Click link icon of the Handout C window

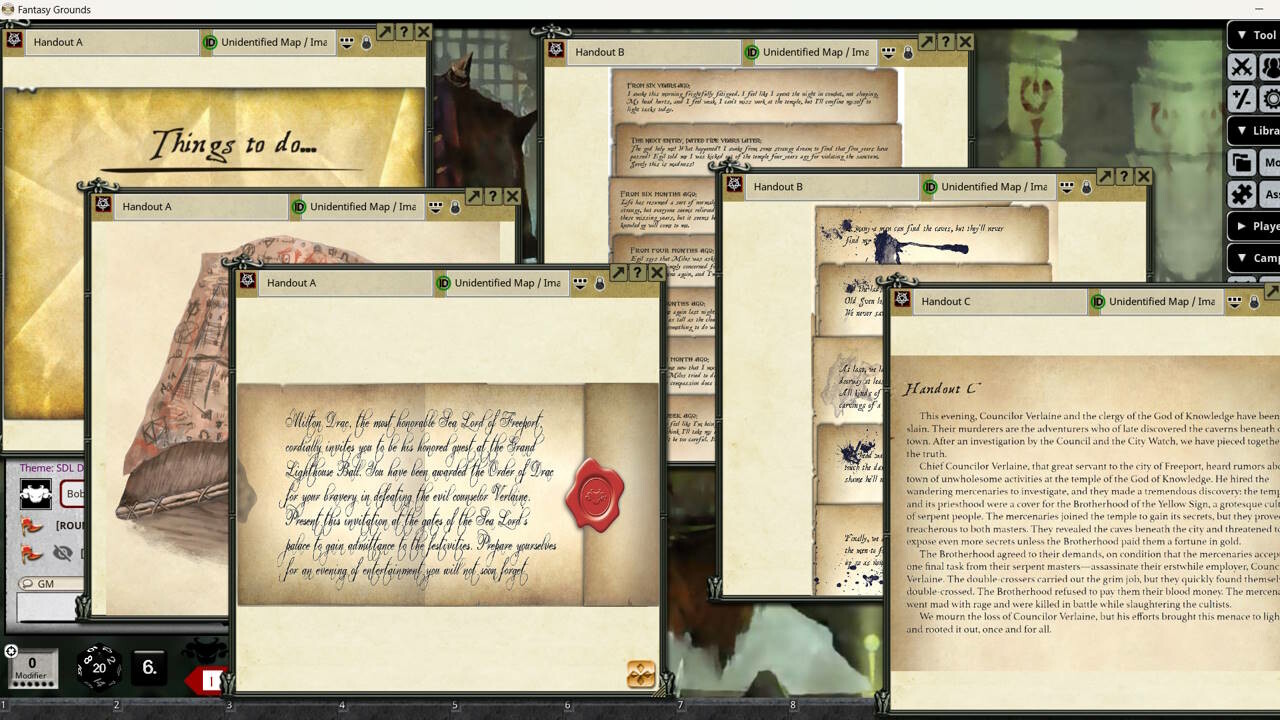[x=901, y=299]
